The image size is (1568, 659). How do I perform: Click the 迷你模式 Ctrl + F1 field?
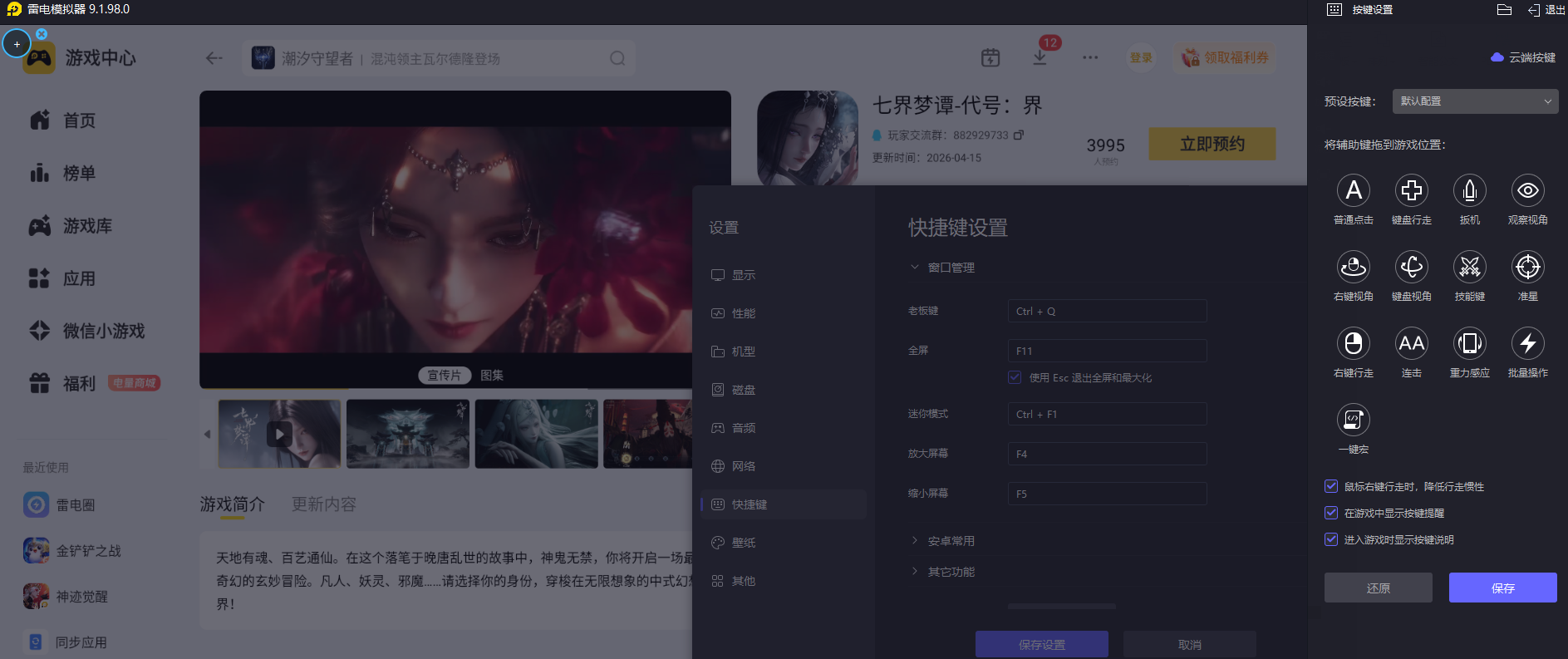[1107, 414]
